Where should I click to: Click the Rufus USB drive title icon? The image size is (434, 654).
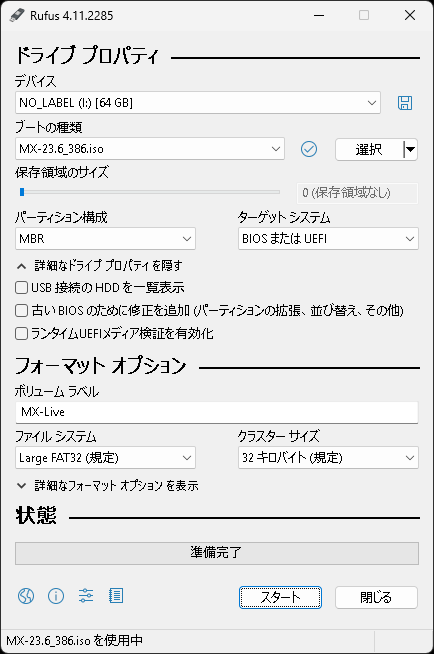point(17,15)
